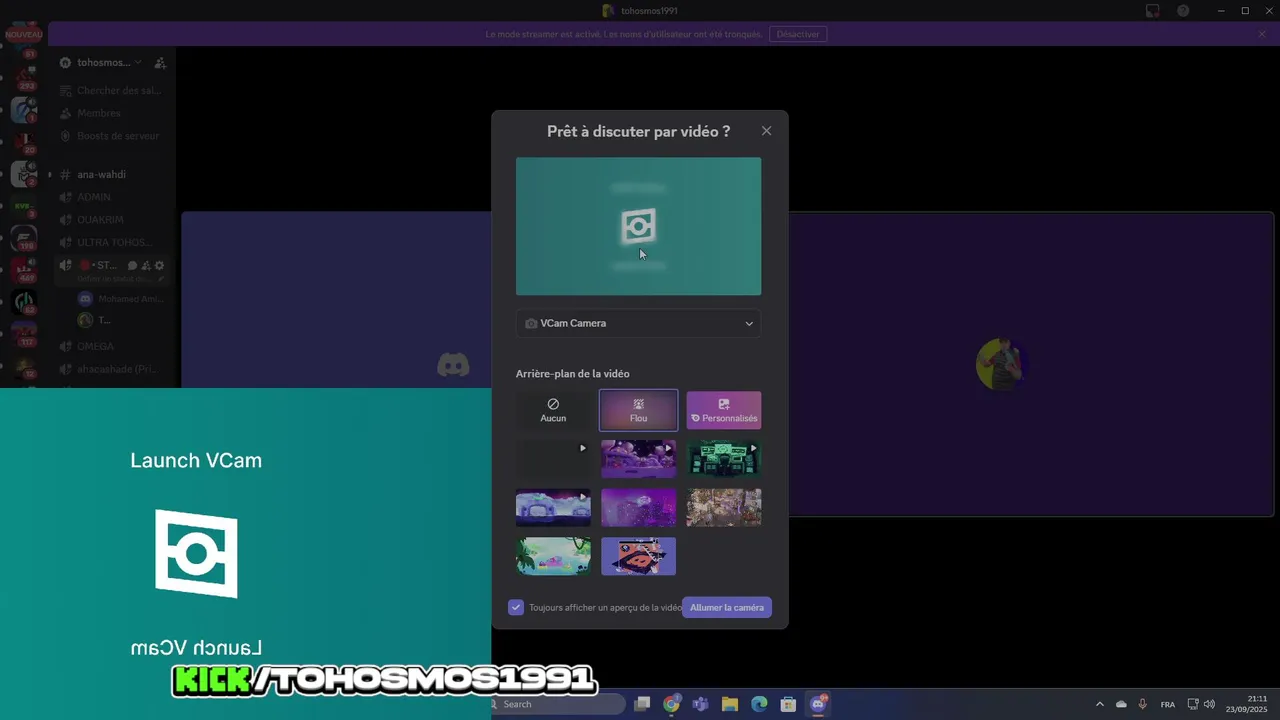Viewport: 1280px width, 720px height.
Task: Click the server icon with badge 62
Action: (x=24, y=301)
